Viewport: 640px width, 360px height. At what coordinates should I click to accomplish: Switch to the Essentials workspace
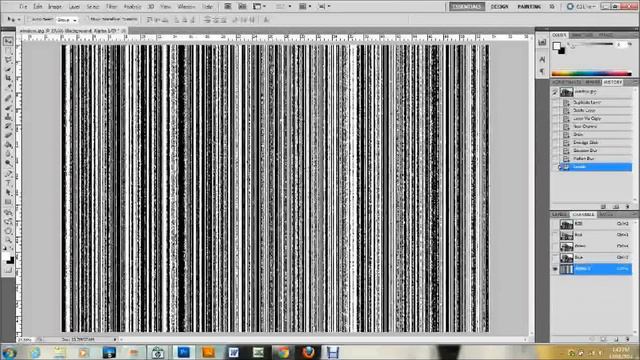point(467,7)
